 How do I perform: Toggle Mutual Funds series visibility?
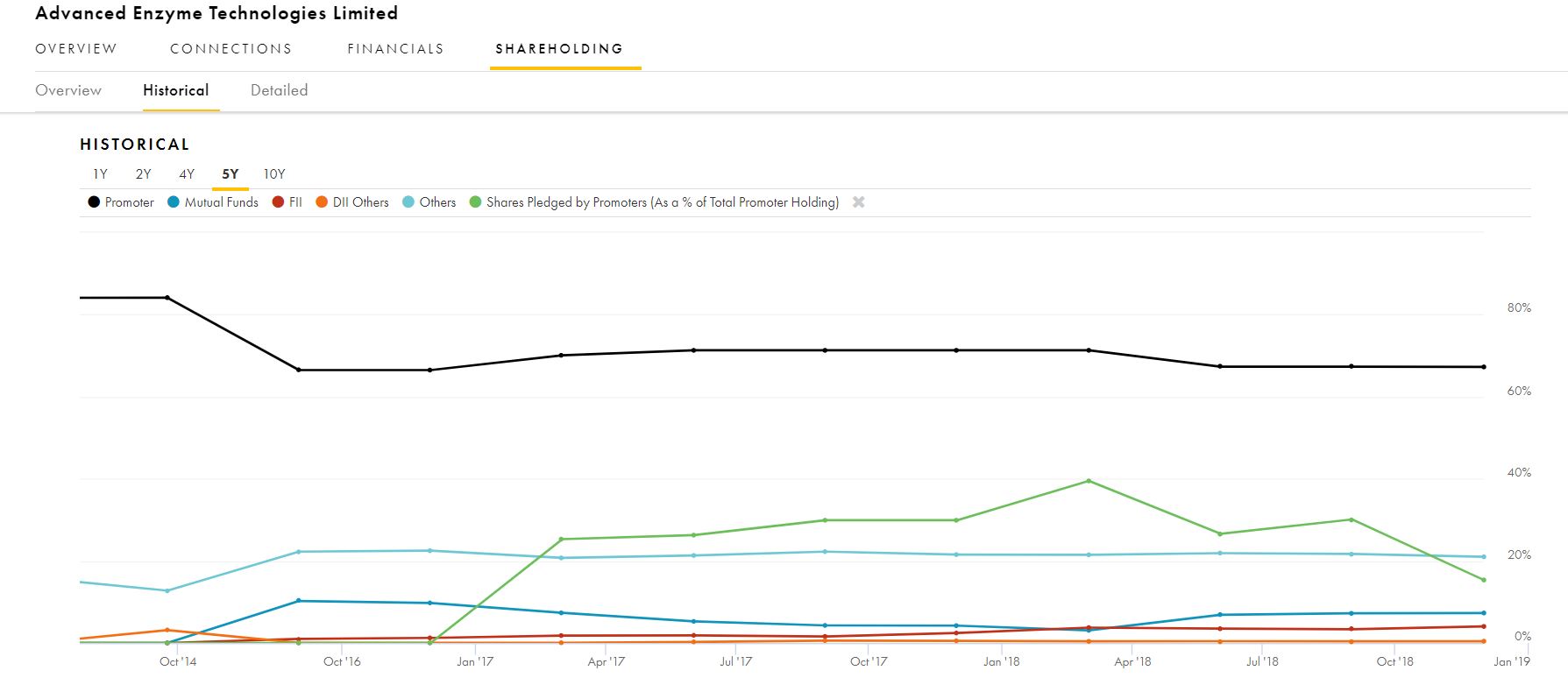click(213, 202)
